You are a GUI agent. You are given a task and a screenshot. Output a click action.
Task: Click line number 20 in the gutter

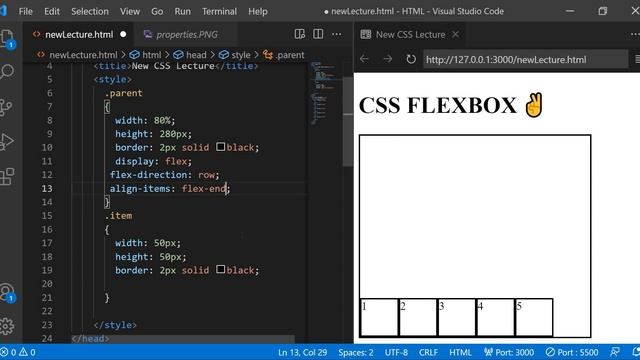[47, 284]
